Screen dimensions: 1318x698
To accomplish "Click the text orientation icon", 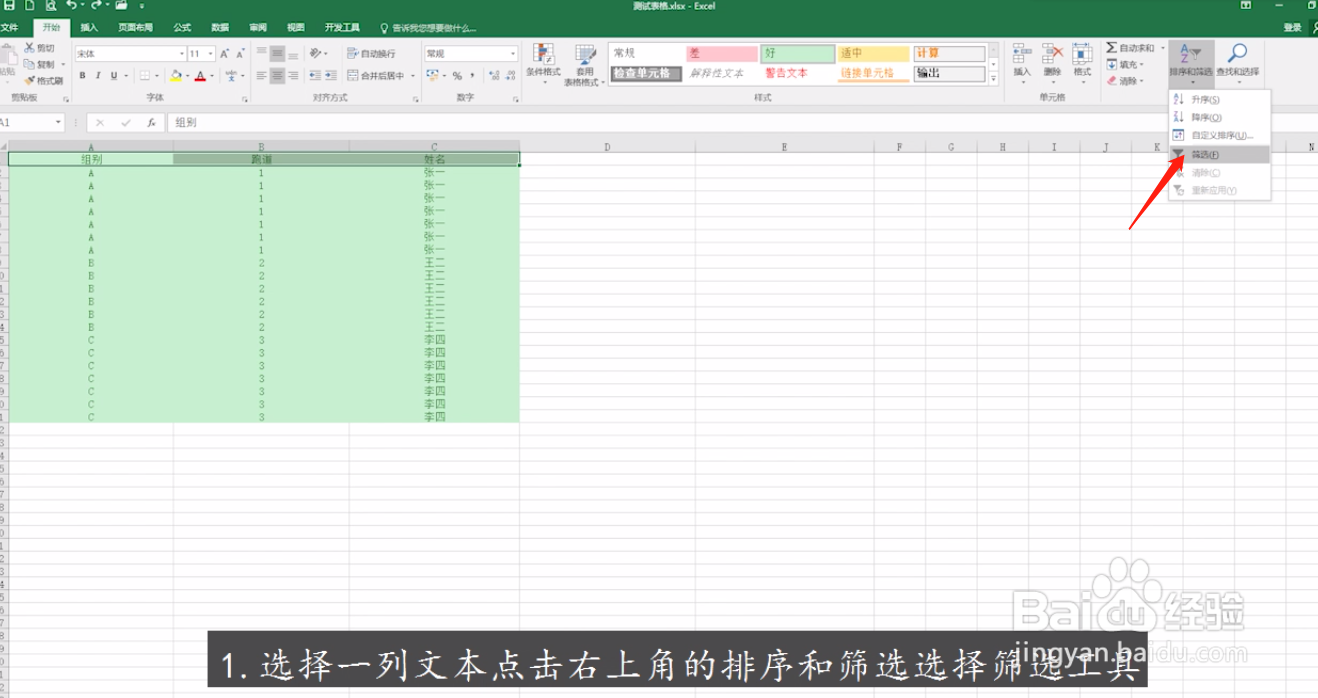I will 316,53.
